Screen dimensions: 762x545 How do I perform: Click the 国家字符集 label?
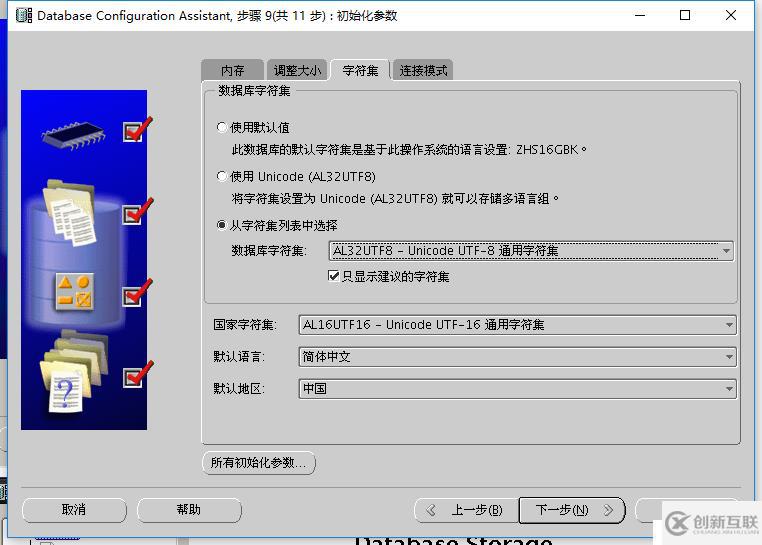coord(245,325)
